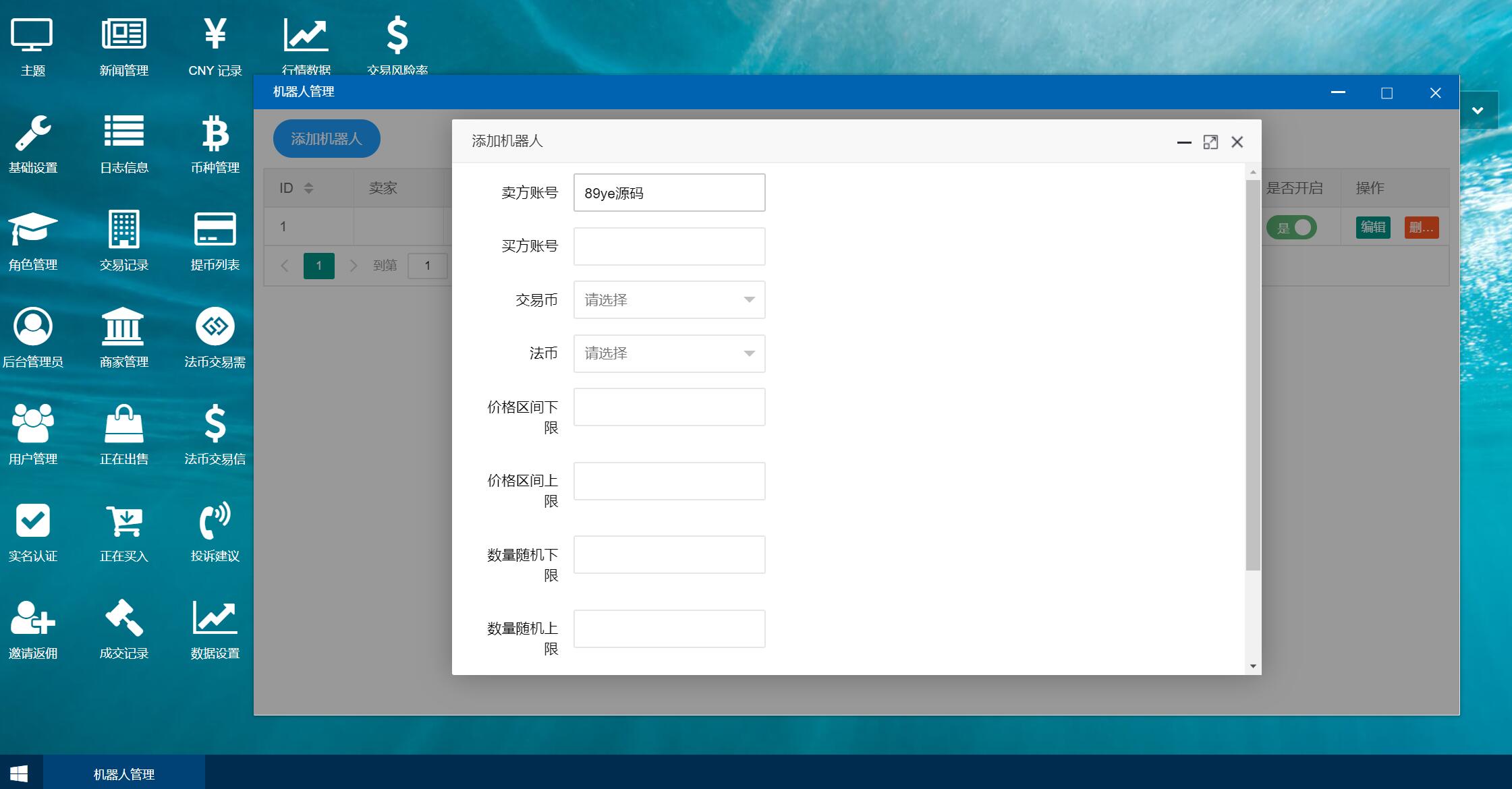Click the 数量随机上限 input field
The image size is (1512, 789).
(669, 629)
